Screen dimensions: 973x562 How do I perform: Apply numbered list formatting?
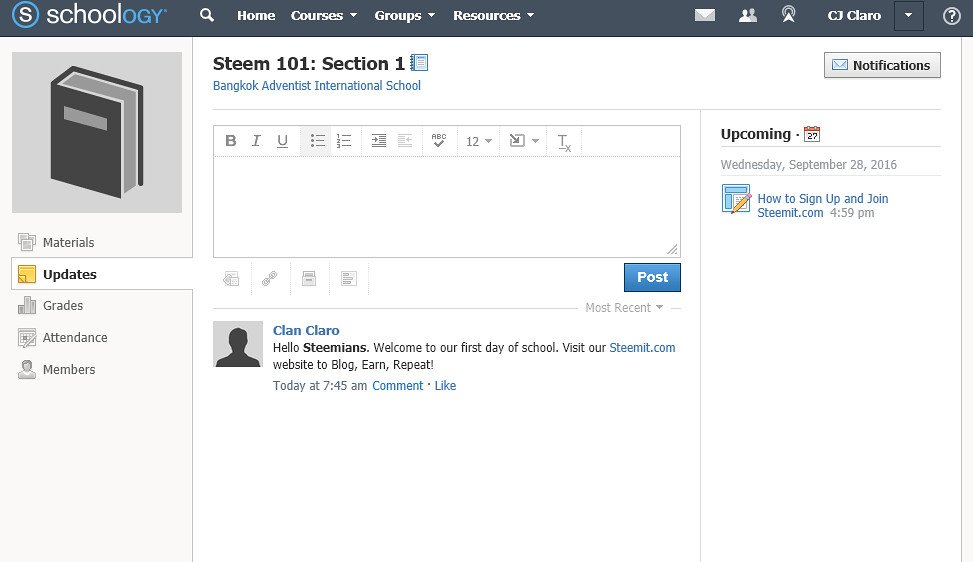[343, 141]
